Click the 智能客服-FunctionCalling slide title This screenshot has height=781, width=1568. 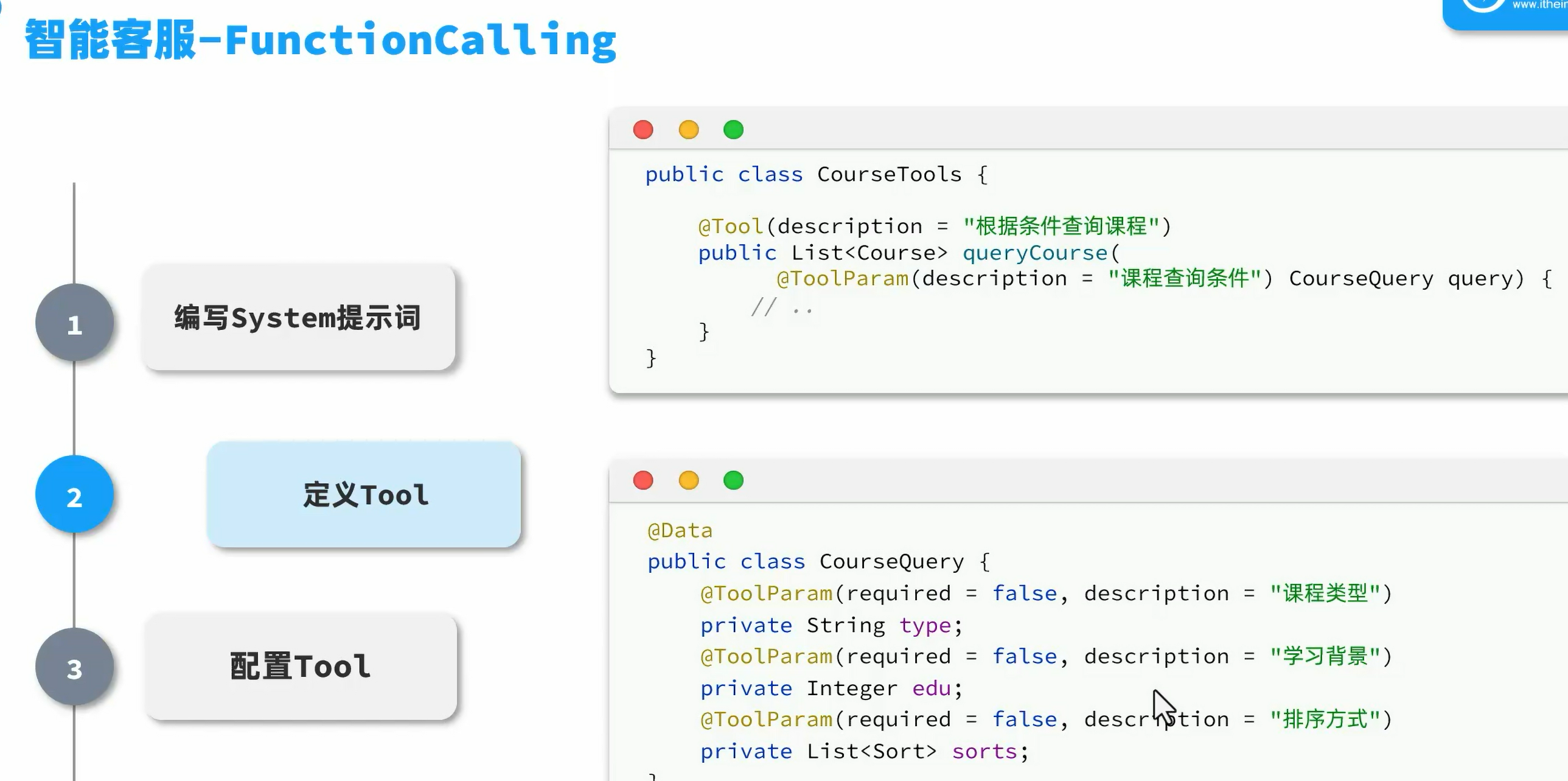[x=320, y=40]
